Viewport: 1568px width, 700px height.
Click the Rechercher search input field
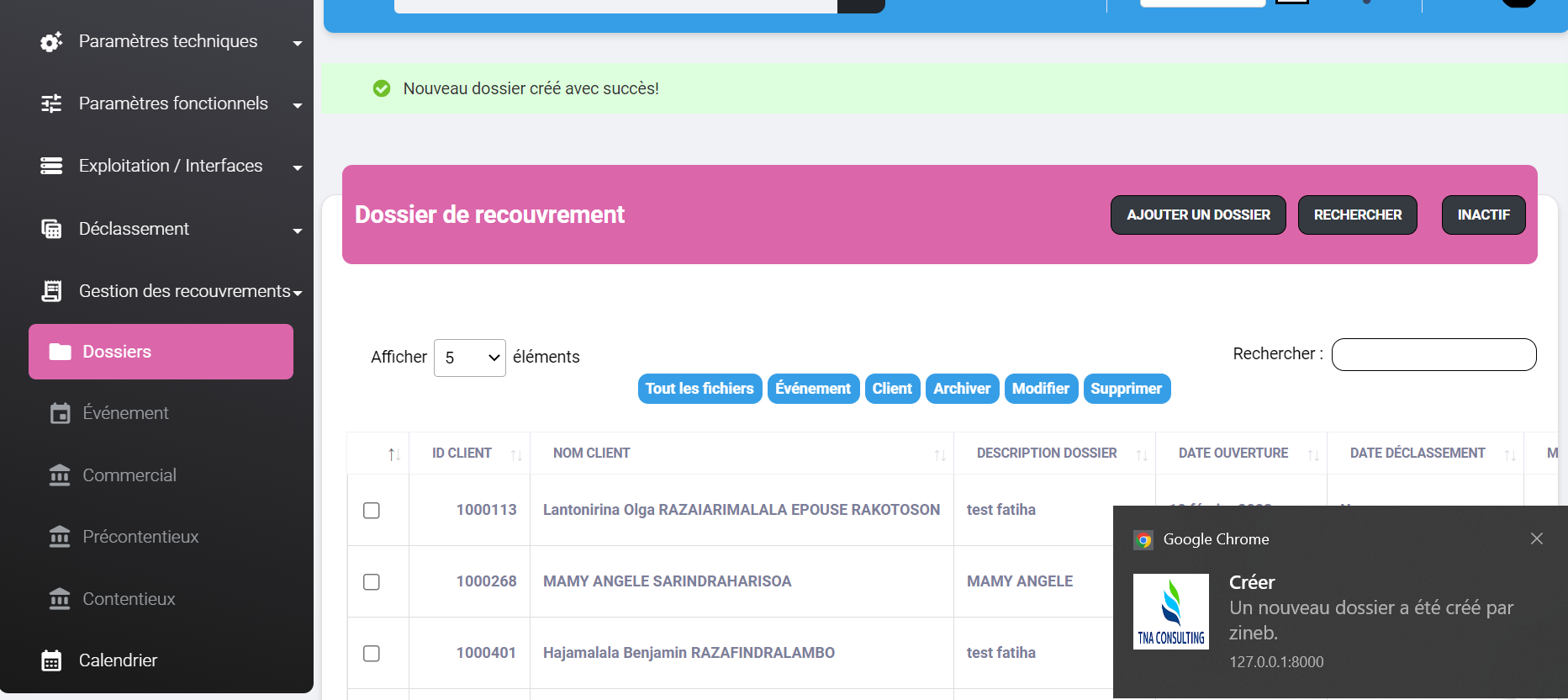tap(1433, 354)
